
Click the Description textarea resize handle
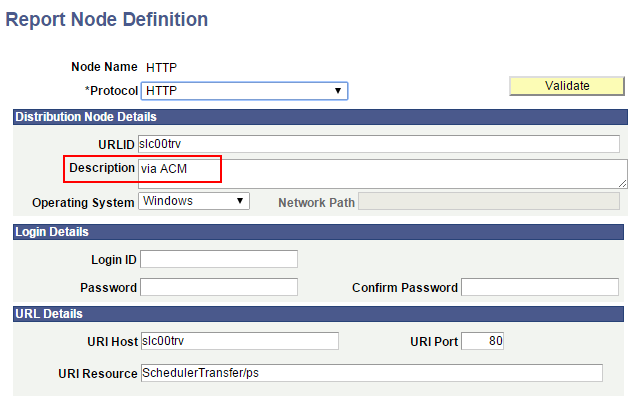pyautogui.click(x=623, y=184)
